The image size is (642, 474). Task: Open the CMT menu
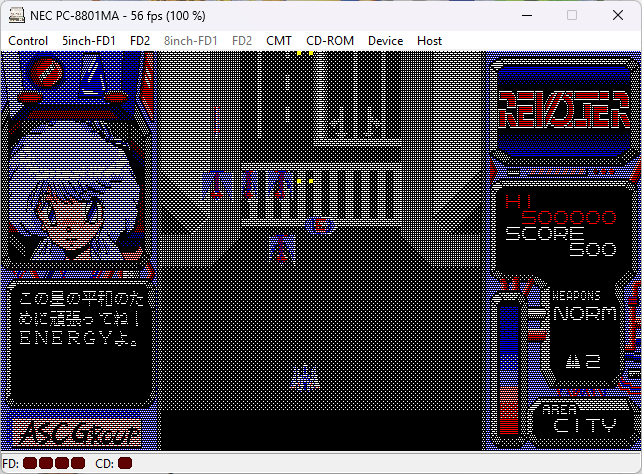pyautogui.click(x=279, y=41)
